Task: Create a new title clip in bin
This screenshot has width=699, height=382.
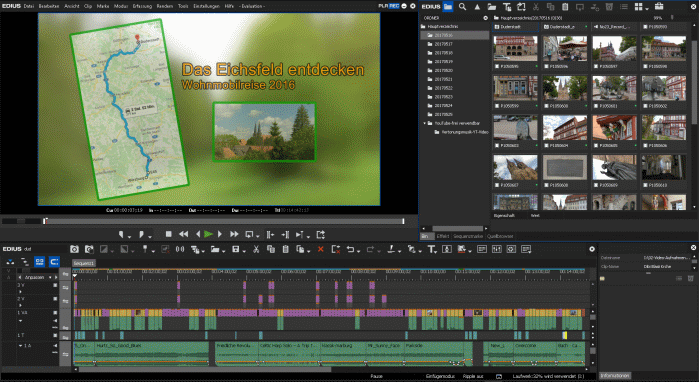Action: (506, 7)
